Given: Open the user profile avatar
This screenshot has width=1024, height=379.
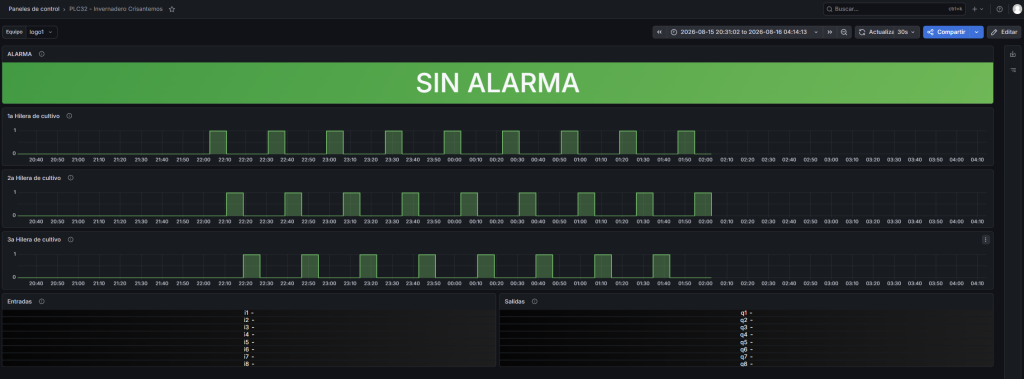Looking at the screenshot, I should click(x=1017, y=9).
